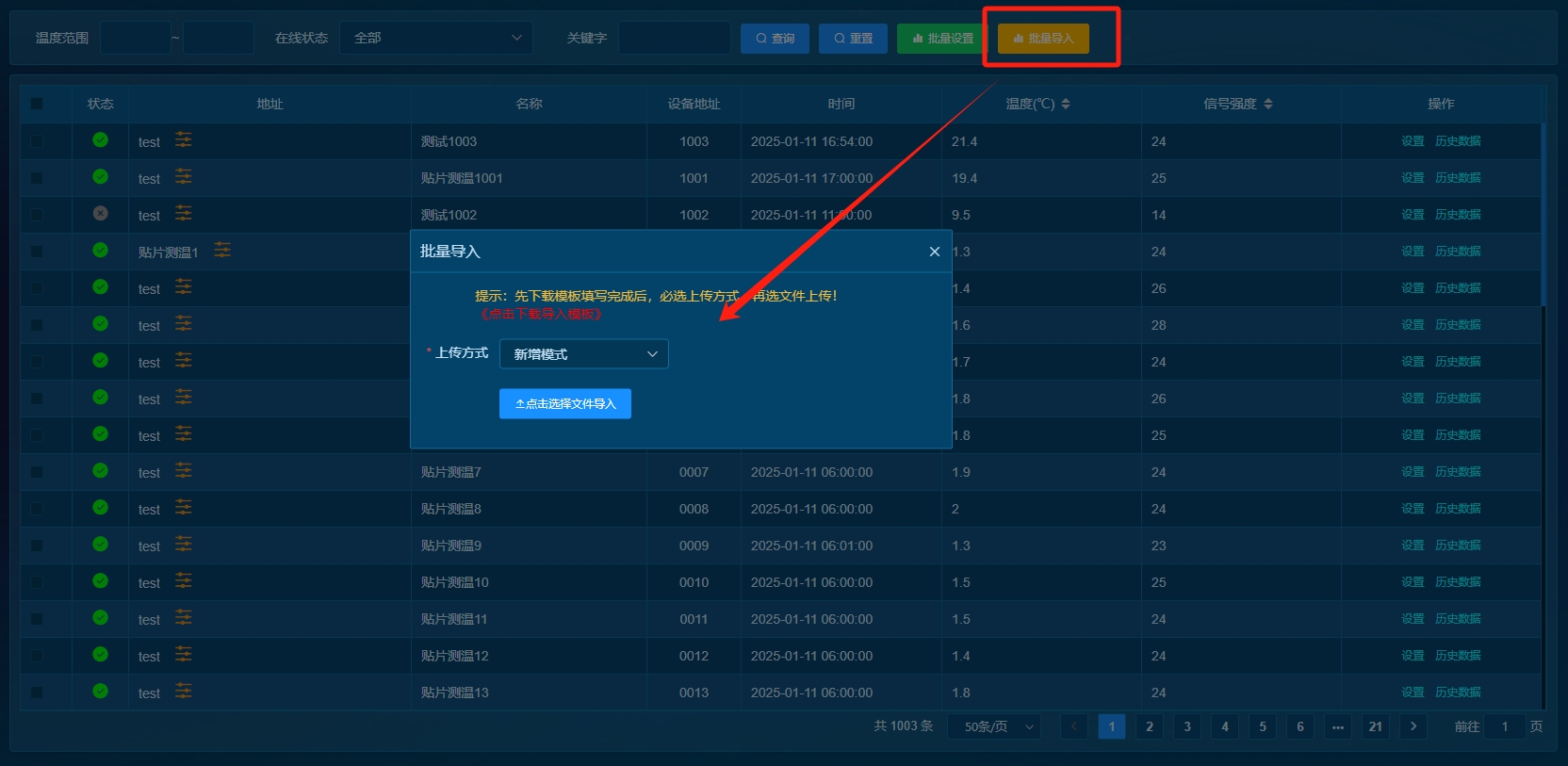Click the slider icon in the 测试1003 row
Image resolution: width=1568 pixels, height=766 pixels.
coord(184,140)
